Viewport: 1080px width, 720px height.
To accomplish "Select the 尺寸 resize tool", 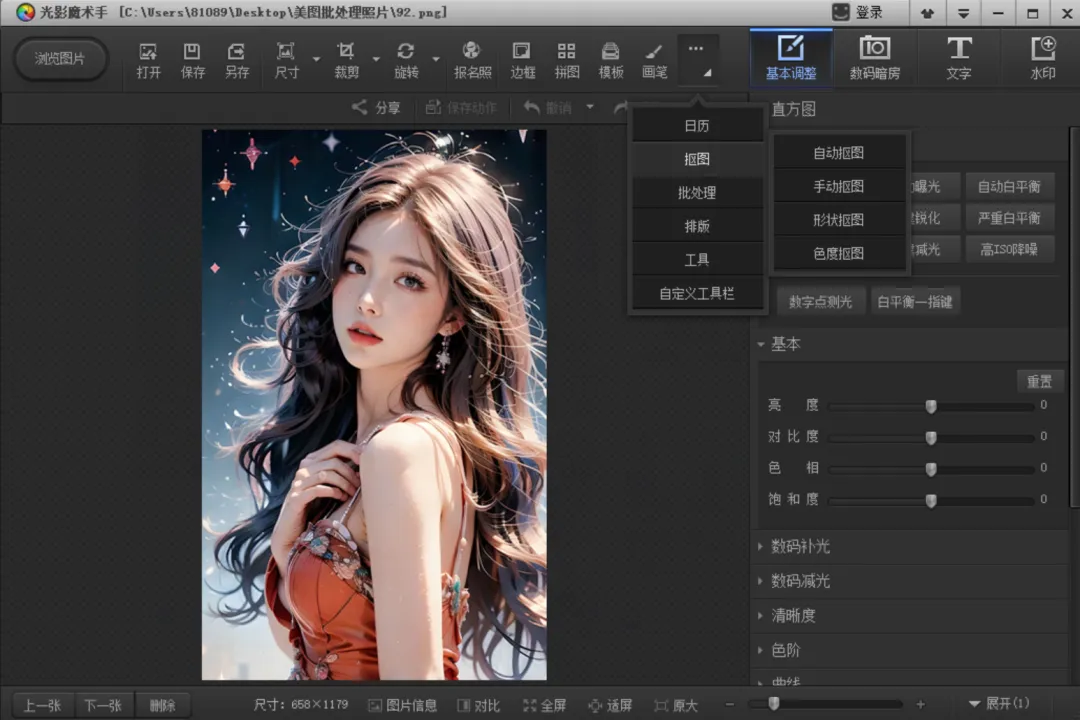I will (286, 60).
